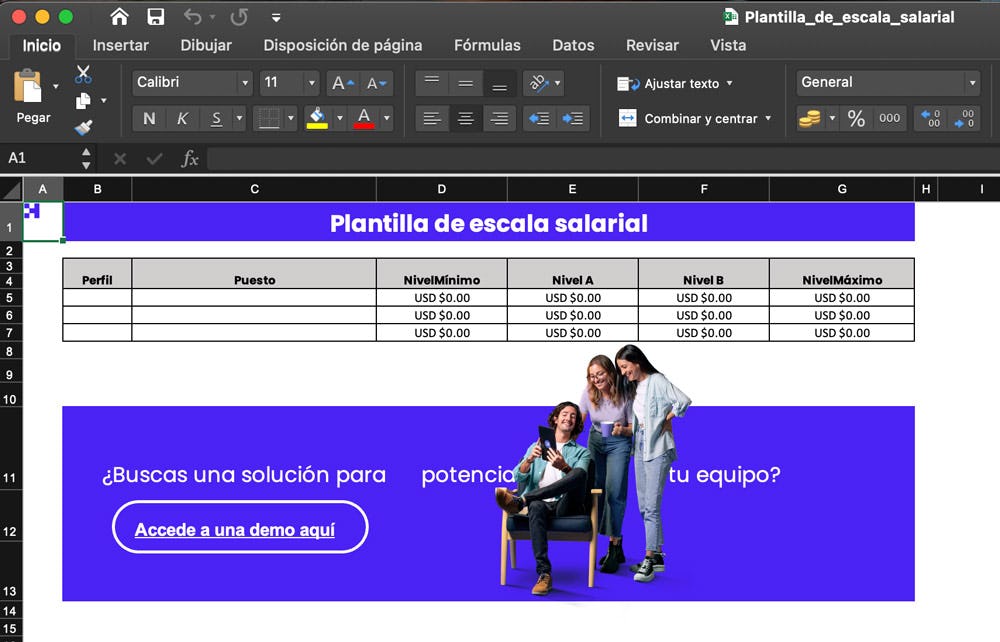Click the Accede a una demo aquí link

235,530
